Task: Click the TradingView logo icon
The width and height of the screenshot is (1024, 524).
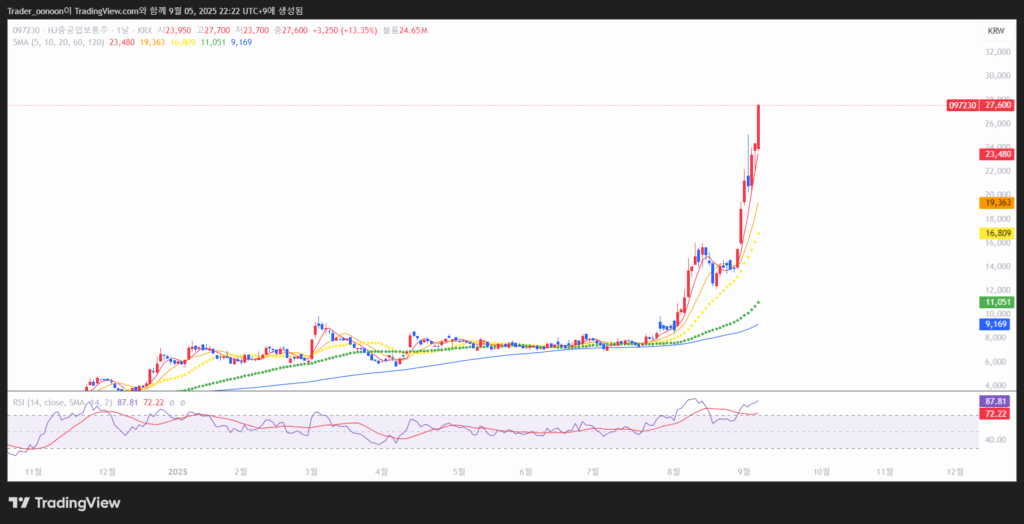Action: (x=19, y=503)
